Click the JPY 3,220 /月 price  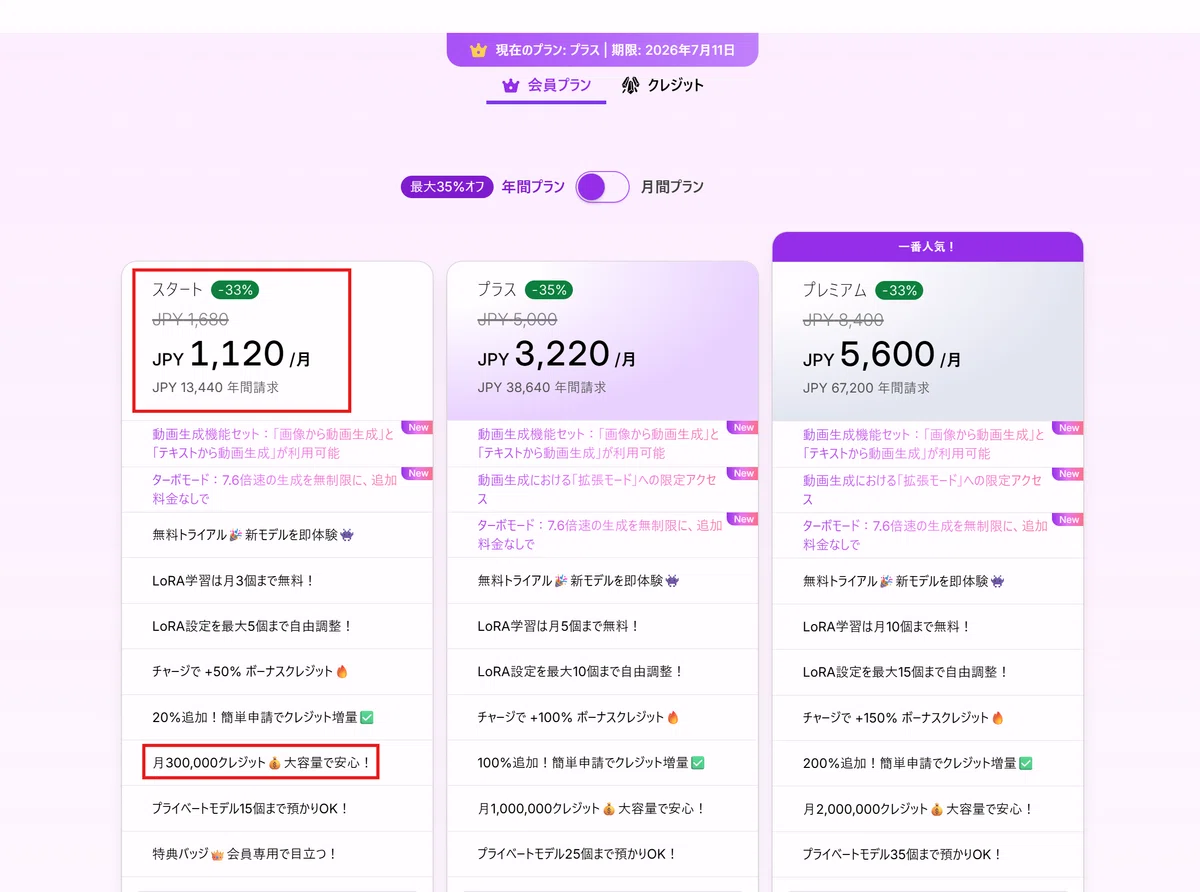(556, 355)
